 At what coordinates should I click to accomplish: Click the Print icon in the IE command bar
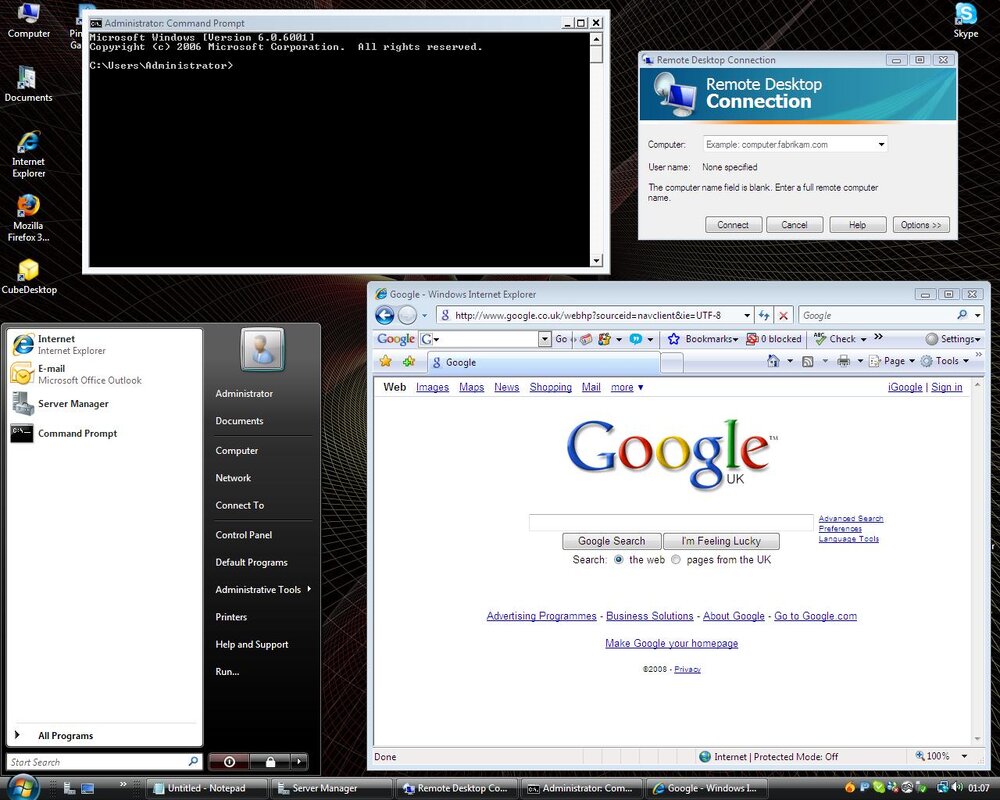point(844,361)
